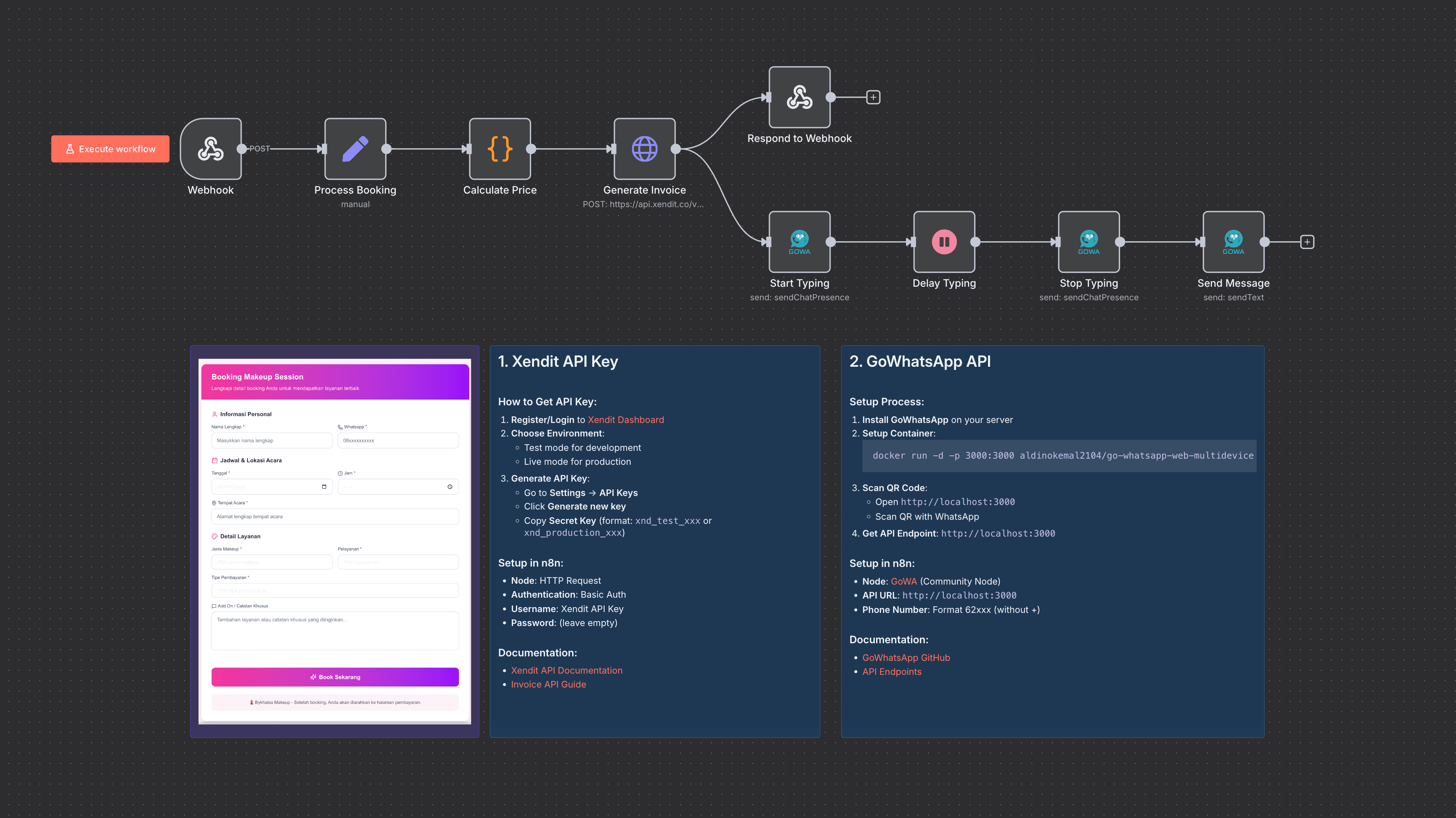
Task: Click the clock icon in Jam field
Action: click(450, 487)
